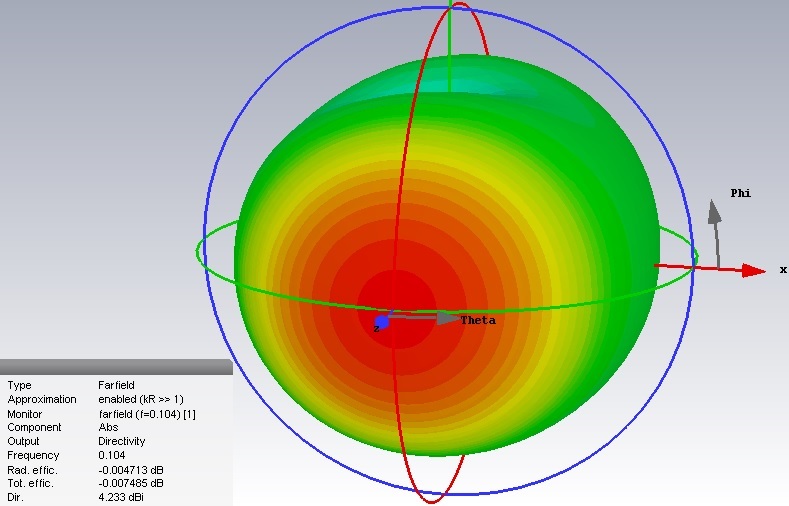This screenshot has height=506, width=789.
Task: Click the Component Abs value
Action: coord(108,427)
